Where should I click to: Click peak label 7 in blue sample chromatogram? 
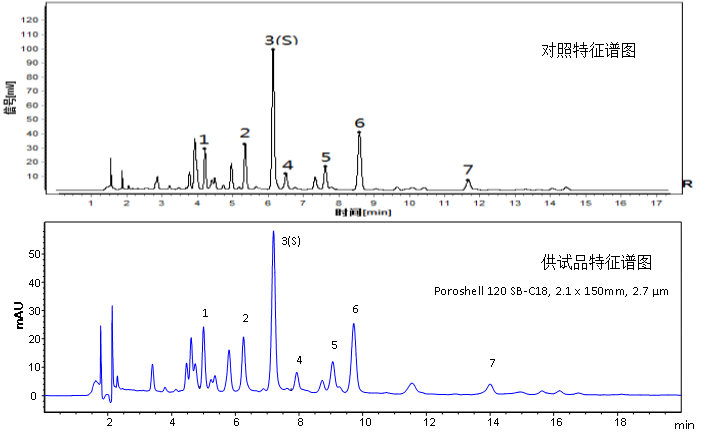[x=492, y=363]
